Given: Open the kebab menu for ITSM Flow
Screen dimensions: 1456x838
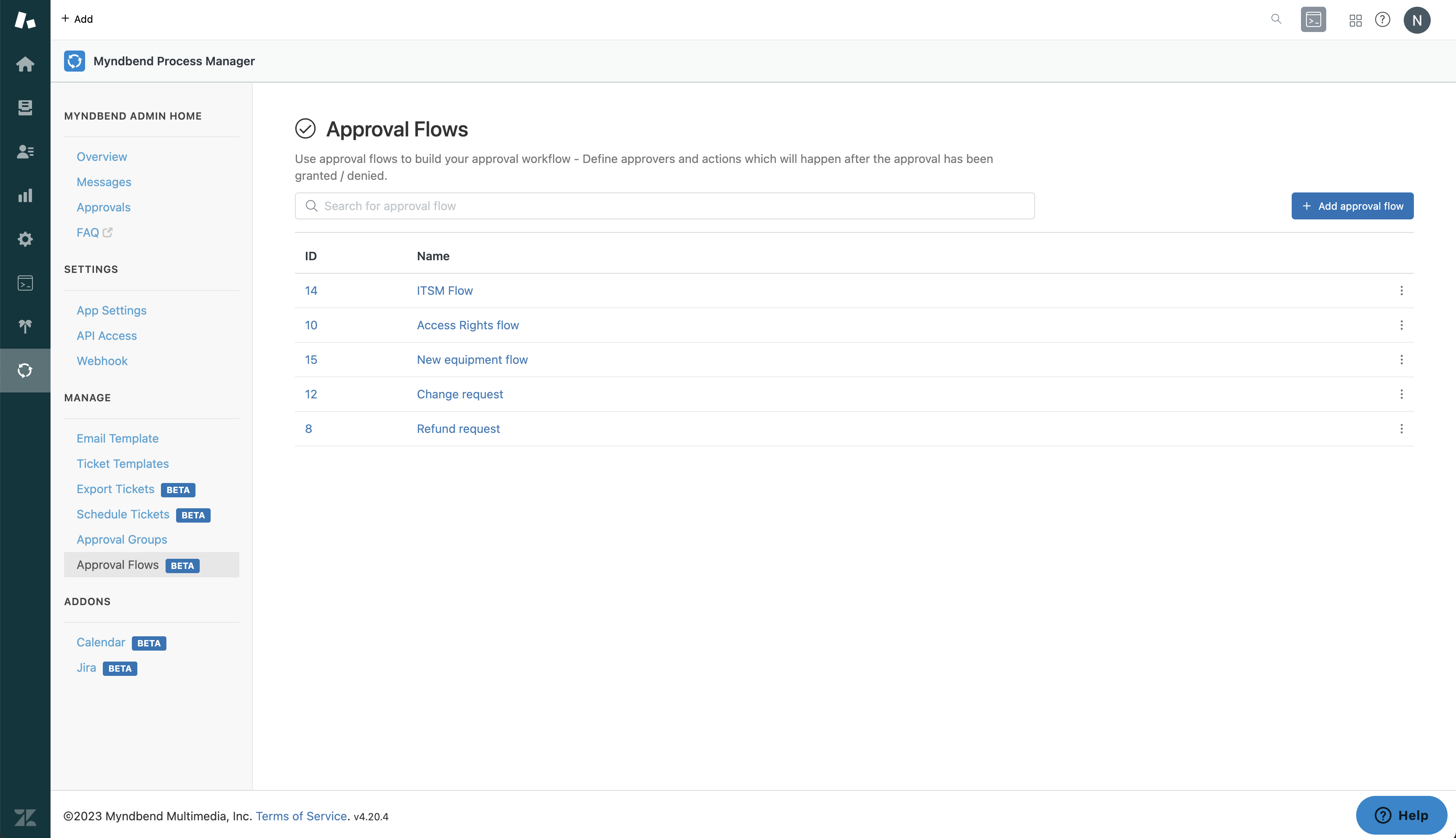Looking at the screenshot, I should pyautogui.click(x=1401, y=291).
